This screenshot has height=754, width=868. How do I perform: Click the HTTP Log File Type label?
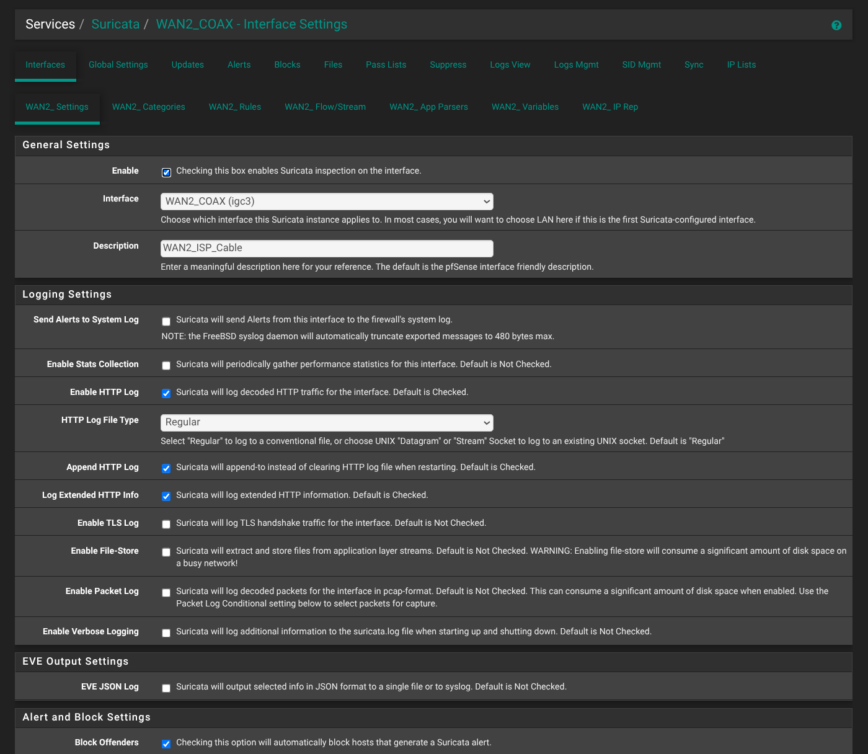click(100, 420)
